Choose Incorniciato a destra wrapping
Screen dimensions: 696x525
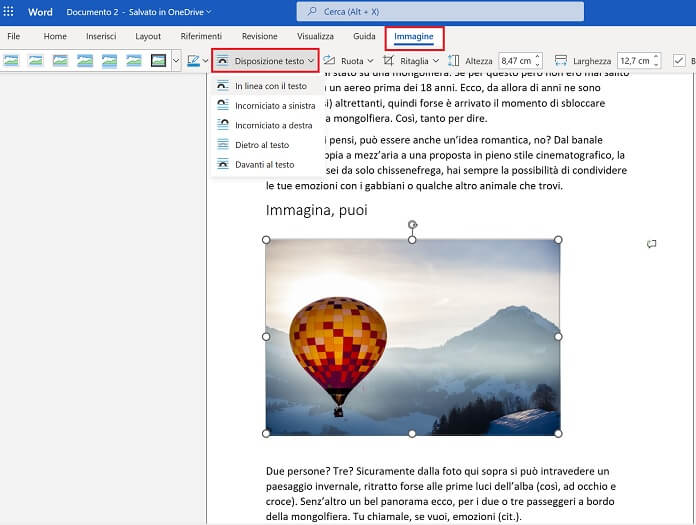click(266, 125)
